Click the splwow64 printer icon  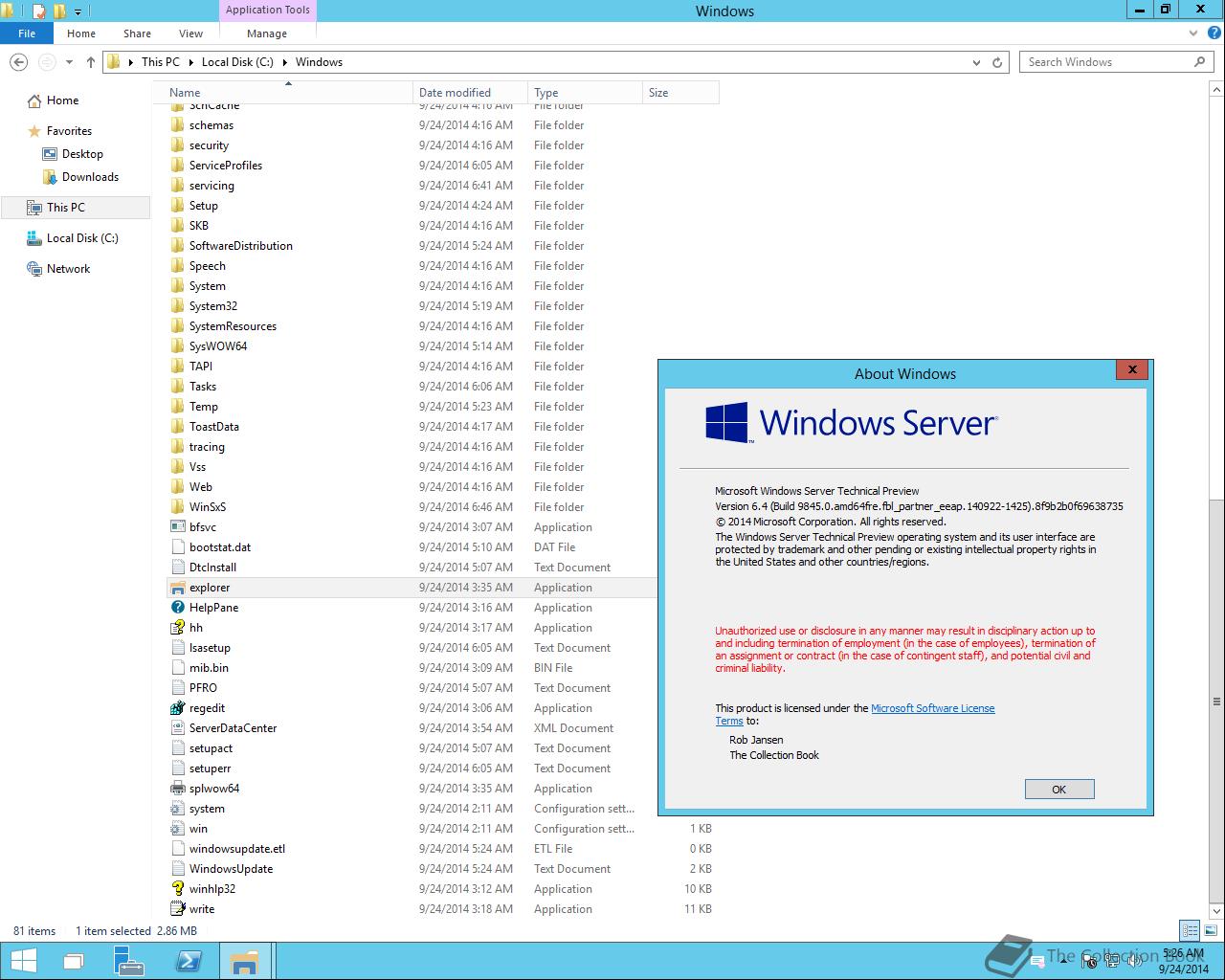tap(177, 789)
